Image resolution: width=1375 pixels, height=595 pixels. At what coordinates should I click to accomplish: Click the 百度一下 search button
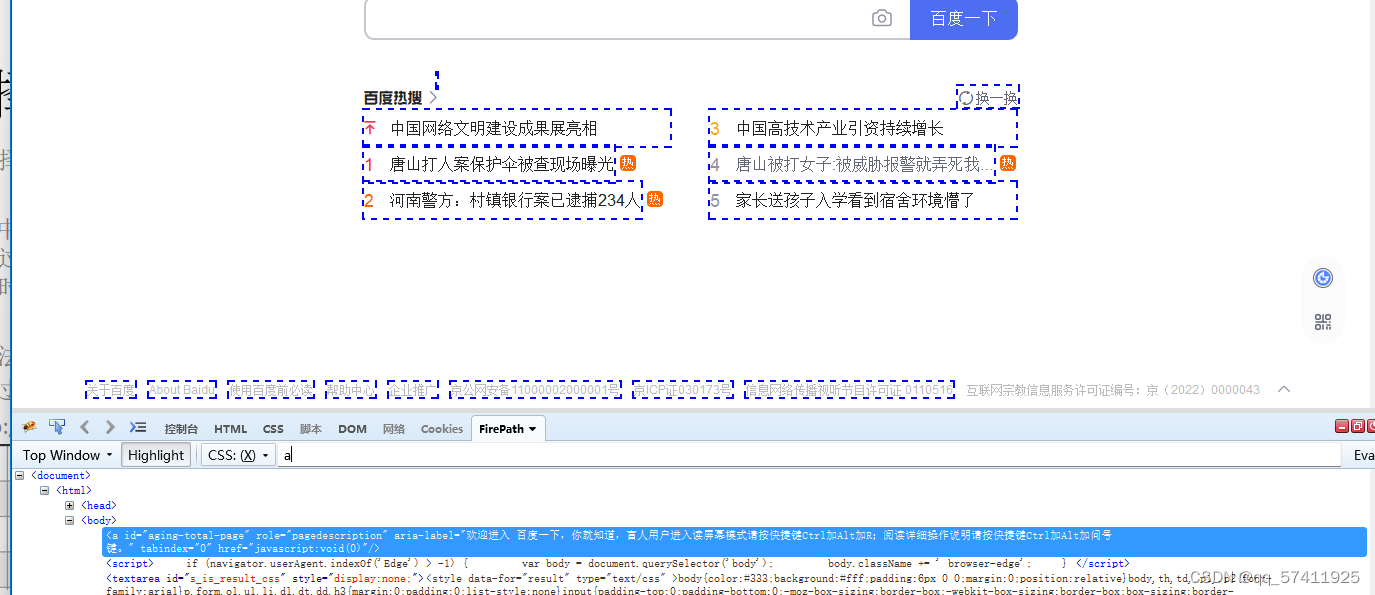[962, 18]
